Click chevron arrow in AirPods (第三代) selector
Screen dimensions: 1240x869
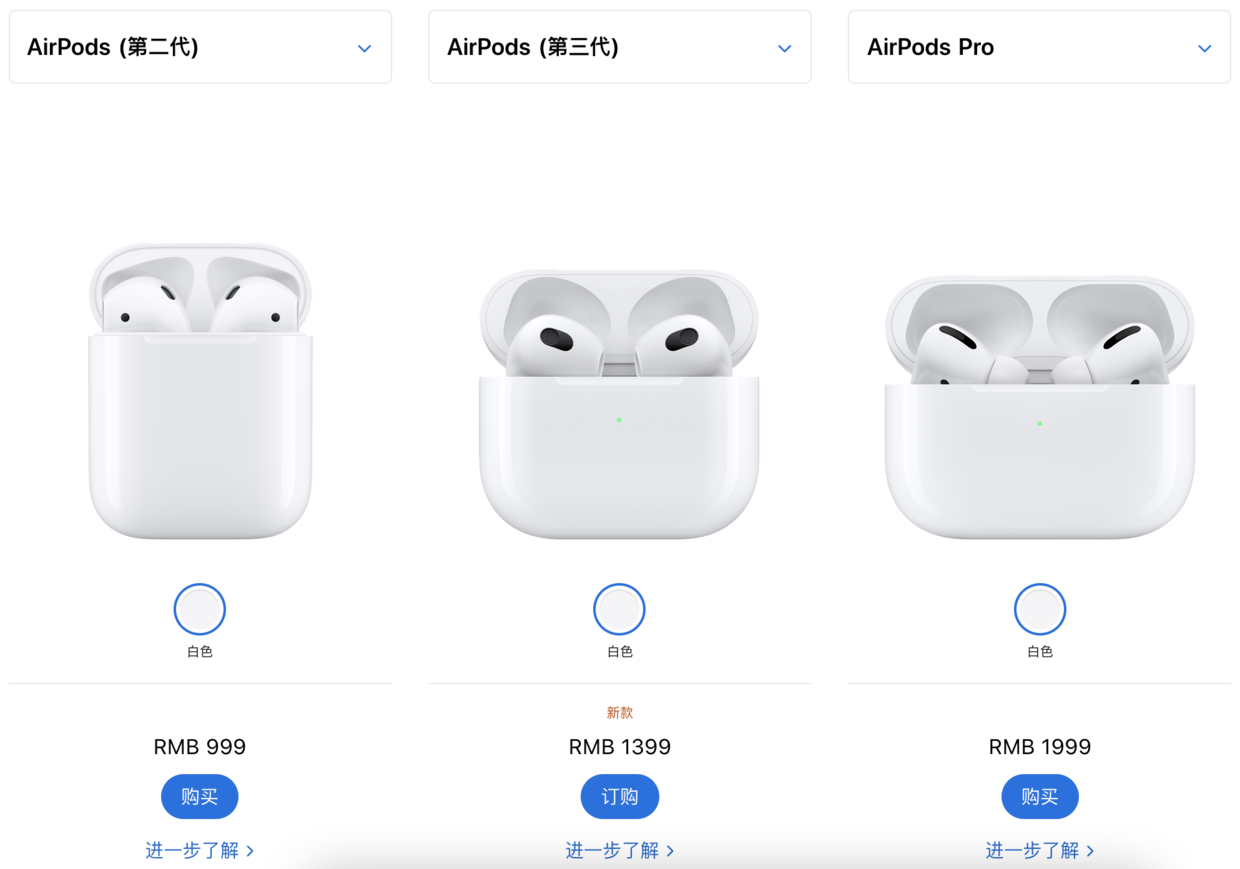pos(785,49)
